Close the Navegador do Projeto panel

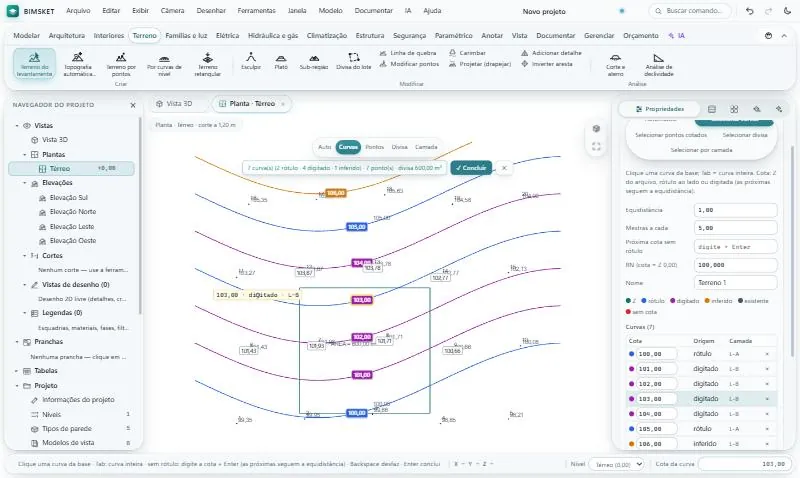pos(133,105)
